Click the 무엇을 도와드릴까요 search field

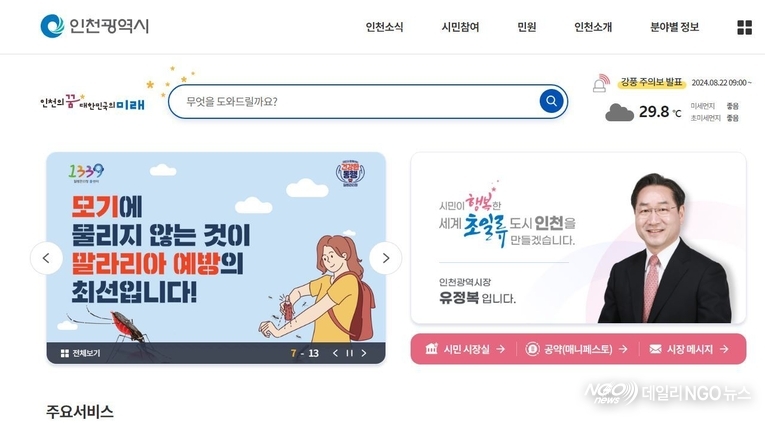coord(359,101)
